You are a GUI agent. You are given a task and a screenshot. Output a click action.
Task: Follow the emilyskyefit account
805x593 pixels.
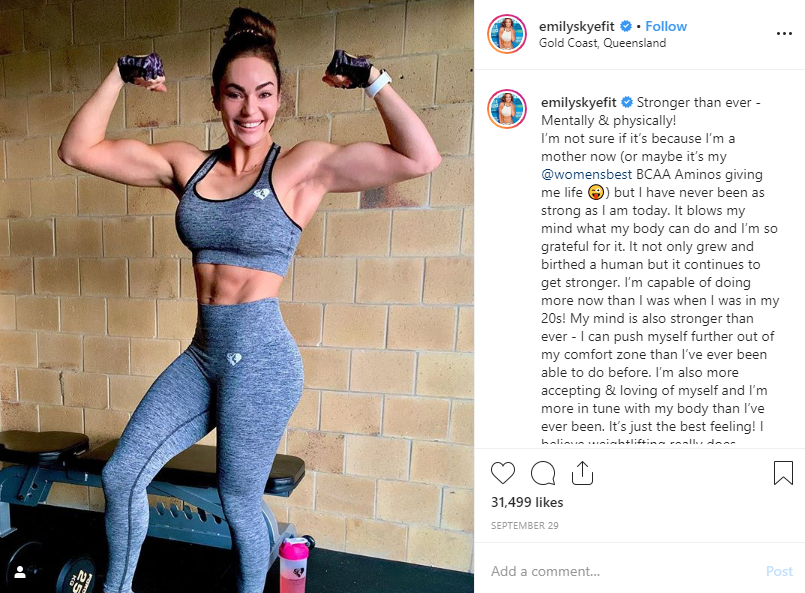(666, 26)
